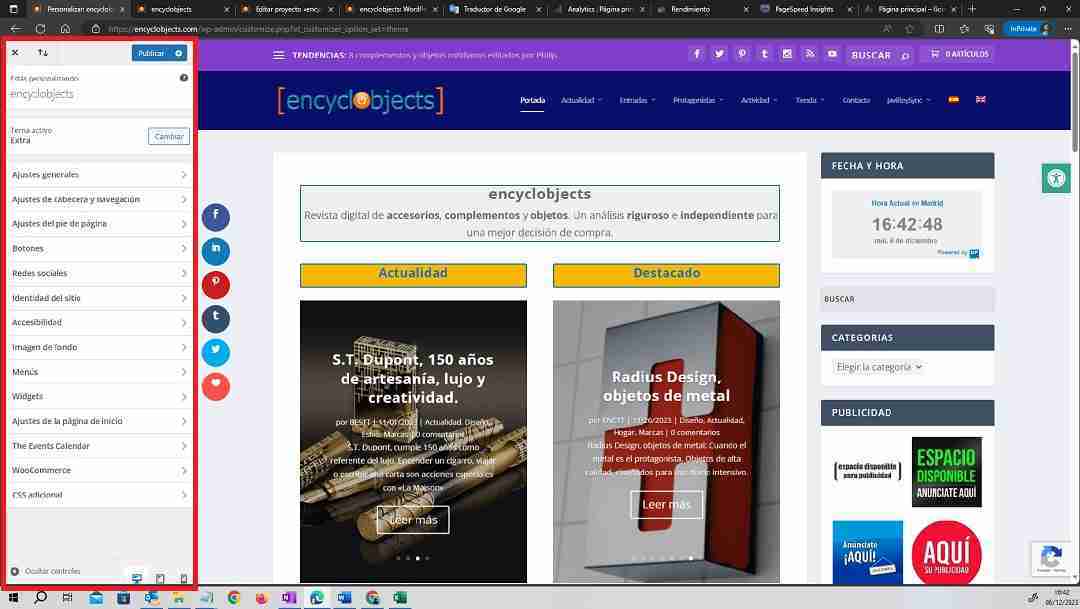
Task: Click the customizer help question icon
Action: click(x=184, y=78)
